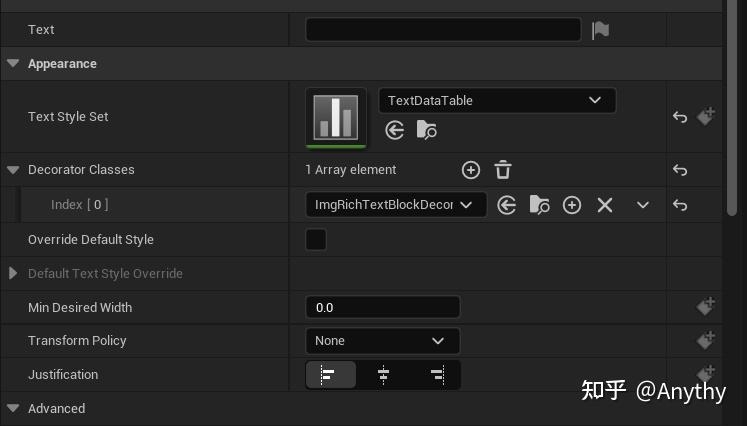This screenshot has width=747, height=426.
Task: Click the Min Desired Width field
Action: click(383, 307)
